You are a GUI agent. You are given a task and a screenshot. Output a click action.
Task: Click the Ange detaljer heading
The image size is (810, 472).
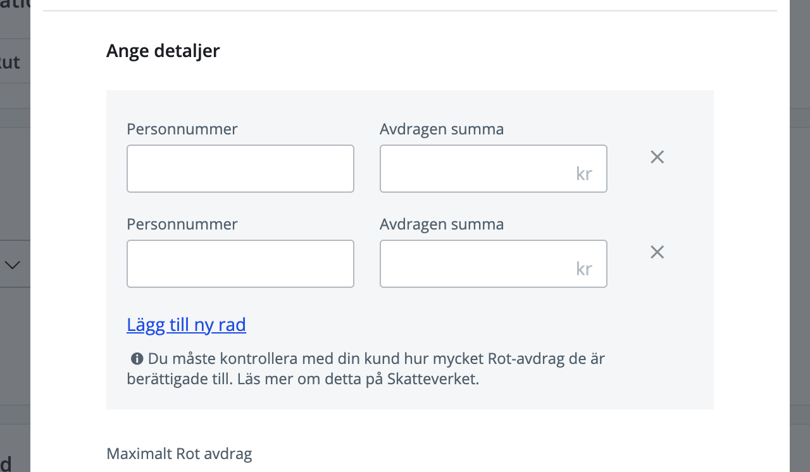(x=163, y=51)
